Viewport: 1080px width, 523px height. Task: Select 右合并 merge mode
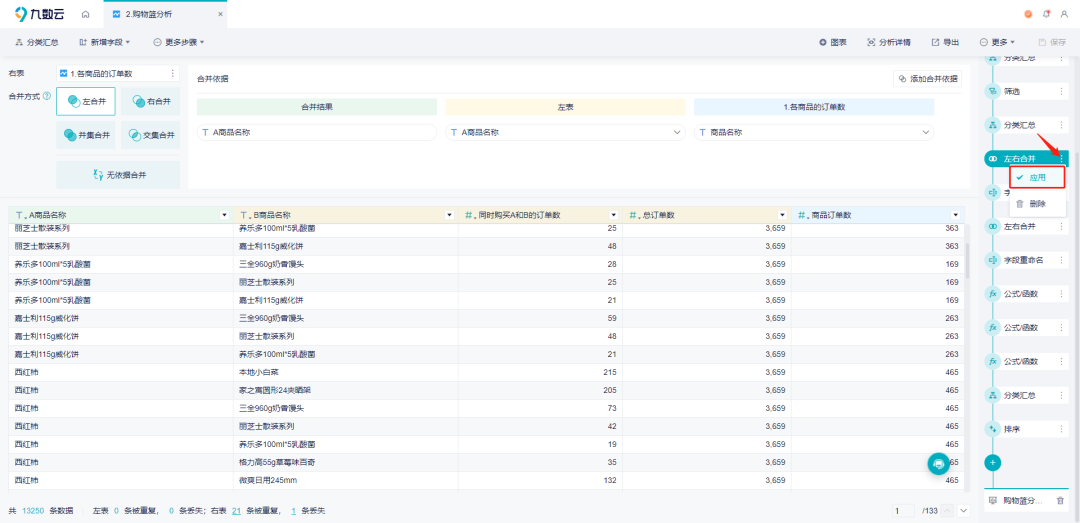pos(150,101)
